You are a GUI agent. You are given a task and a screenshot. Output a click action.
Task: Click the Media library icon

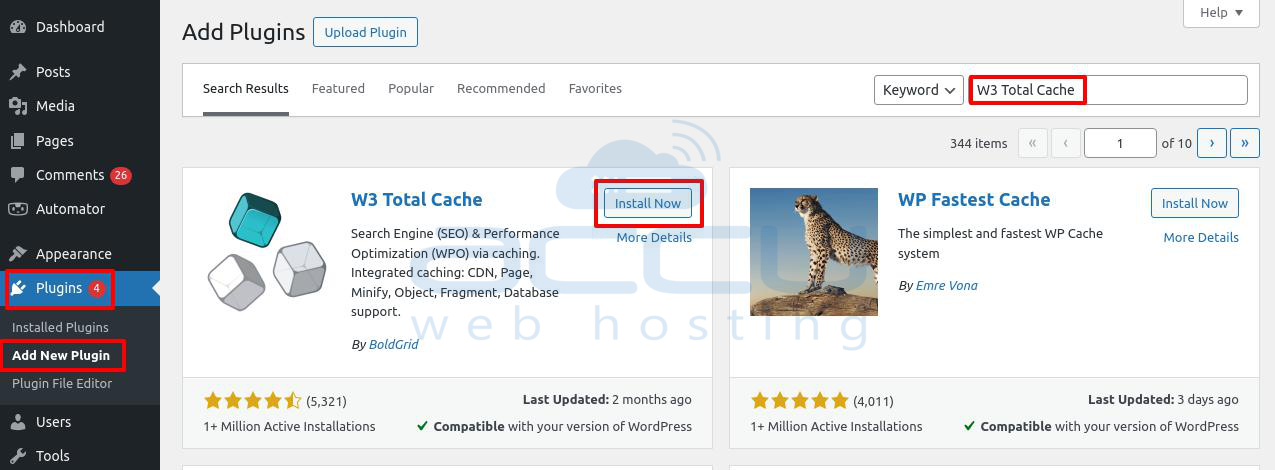(x=17, y=106)
